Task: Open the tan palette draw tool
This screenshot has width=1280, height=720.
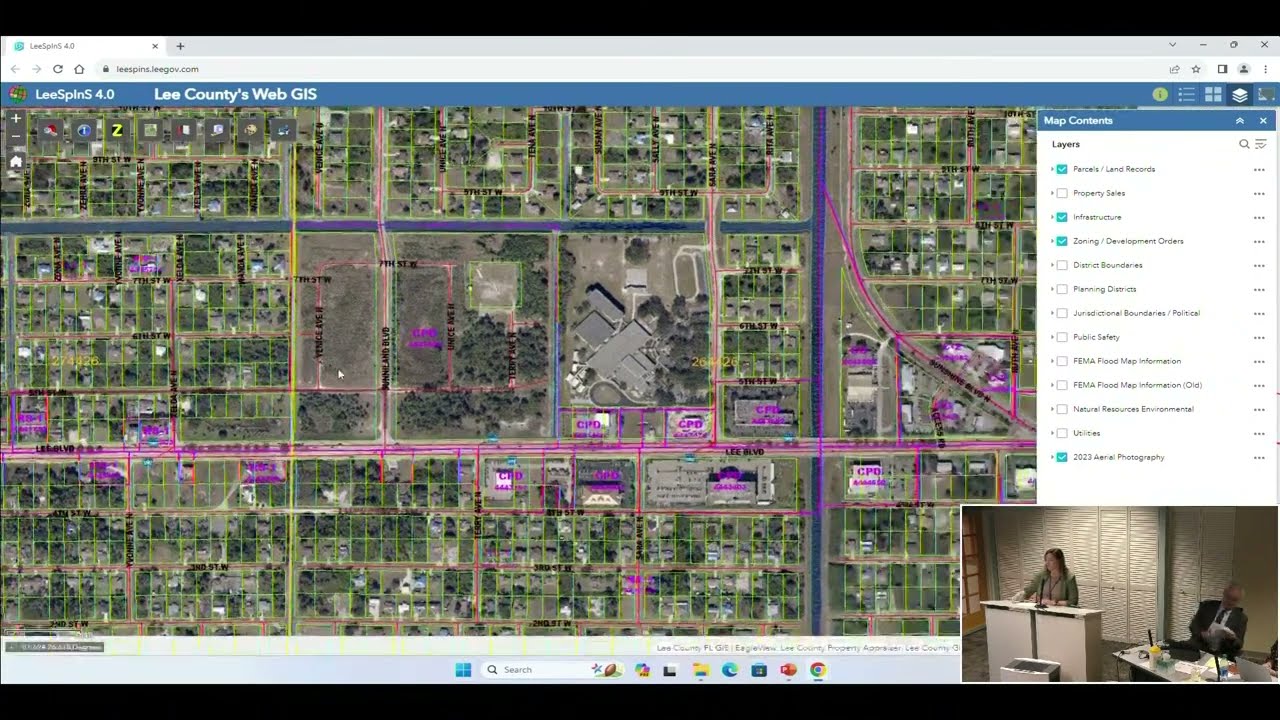Action: click(x=250, y=130)
